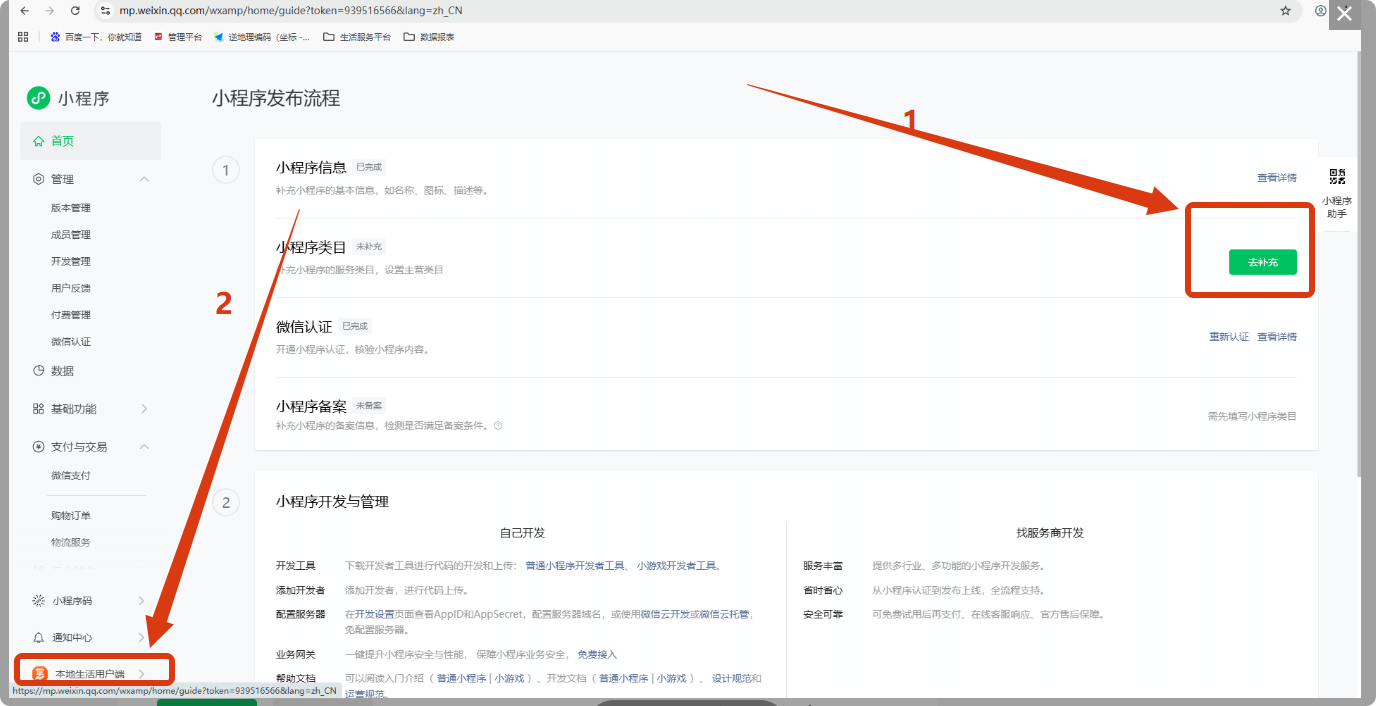Viewport: 1376px width, 706px height.
Task: Click the 支付与交易 circle icon
Action: click(x=38, y=446)
